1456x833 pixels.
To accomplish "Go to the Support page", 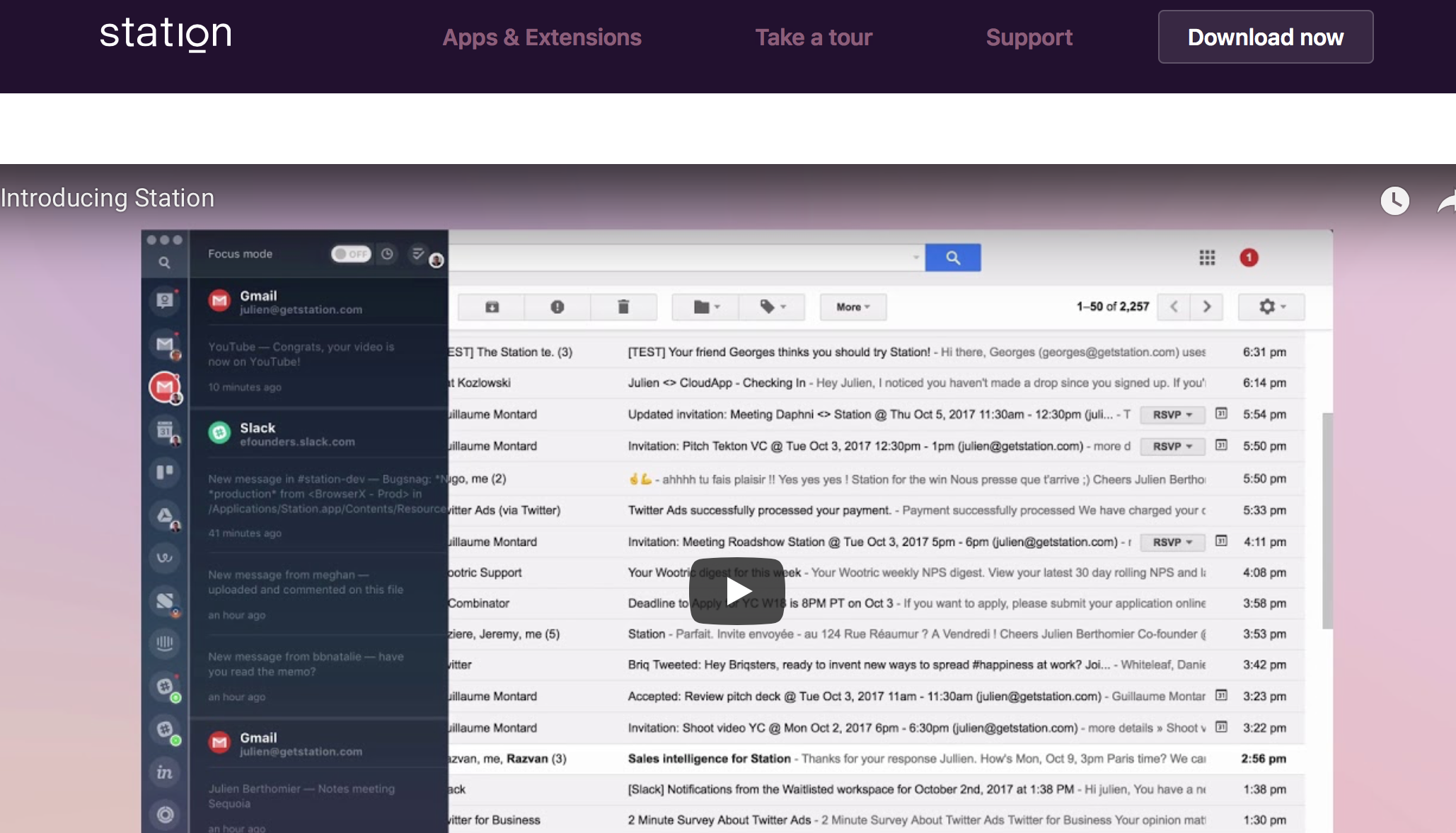I will (x=1029, y=37).
